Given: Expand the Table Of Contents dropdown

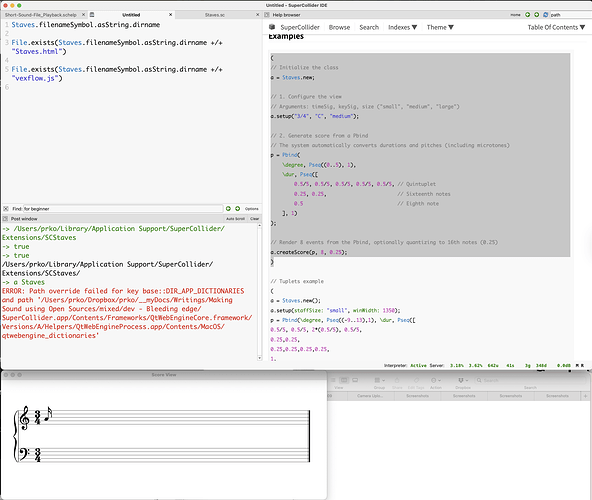Looking at the screenshot, I should (556, 27).
